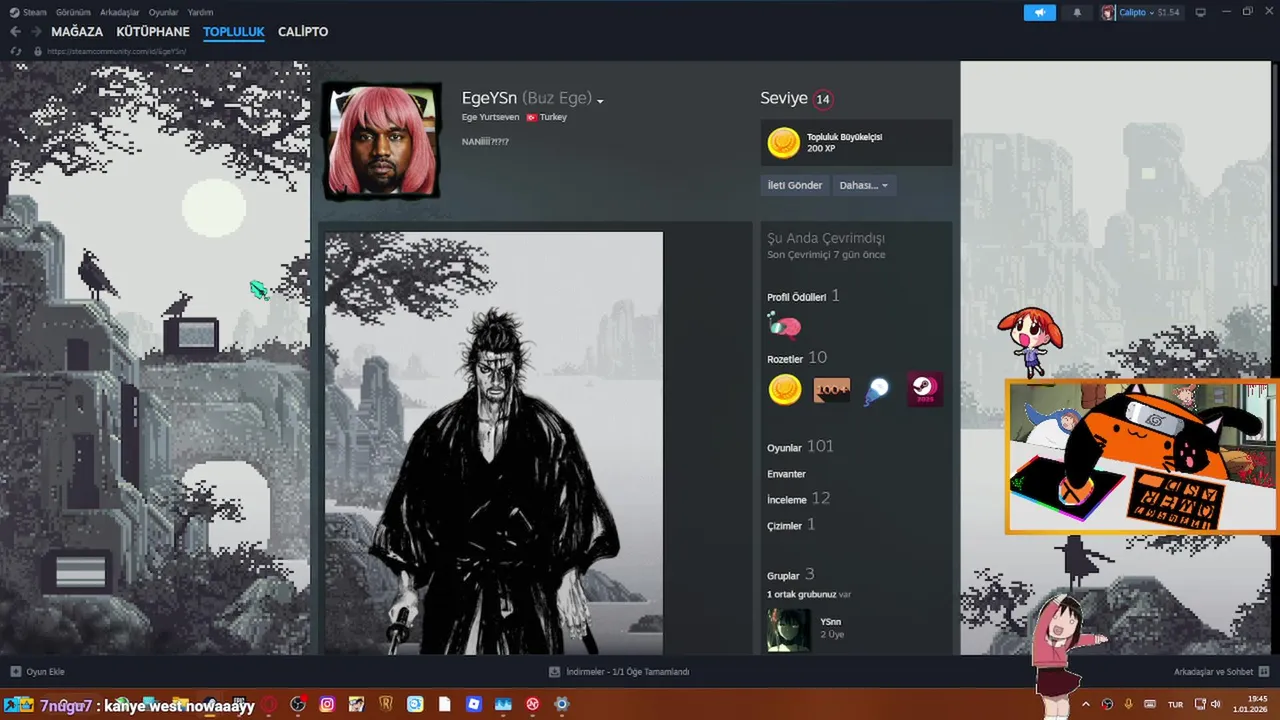This screenshot has height=720, width=1280.
Task: Switch Steam to Big Picture mode
Action: point(1201,12)
